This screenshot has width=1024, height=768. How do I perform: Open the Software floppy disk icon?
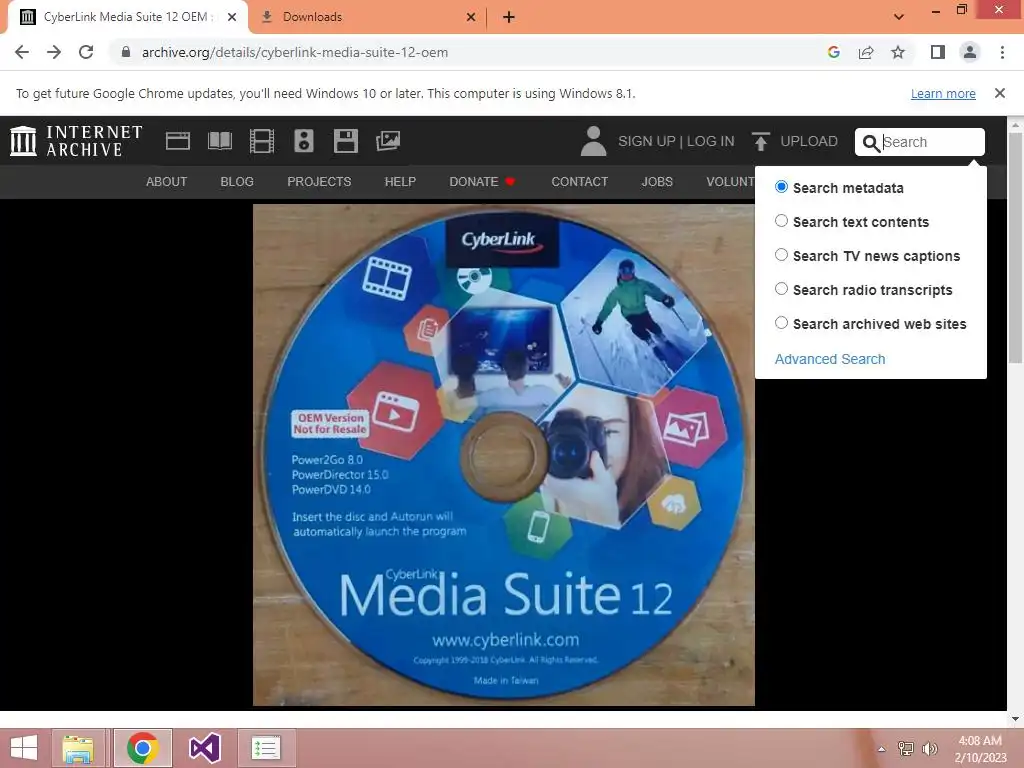coord(345,141)
